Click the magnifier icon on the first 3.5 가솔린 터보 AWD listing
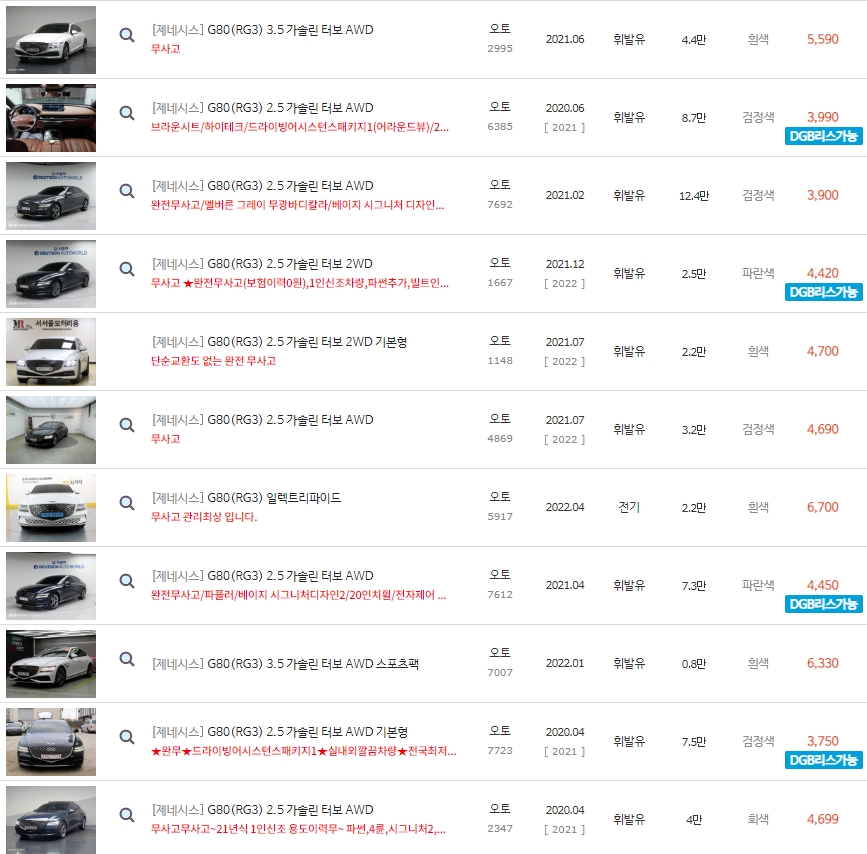Screen dimensions: 867x854 [x=126, y=34]
